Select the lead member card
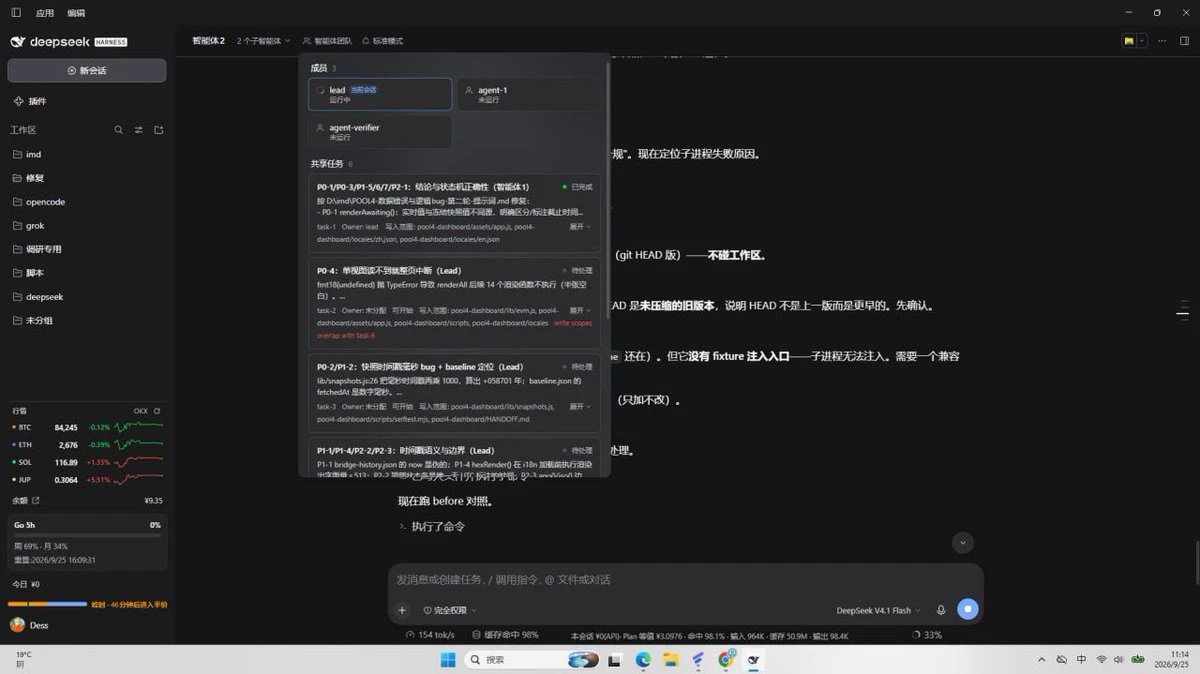The image size is (1200, 674). coord(380,94)
